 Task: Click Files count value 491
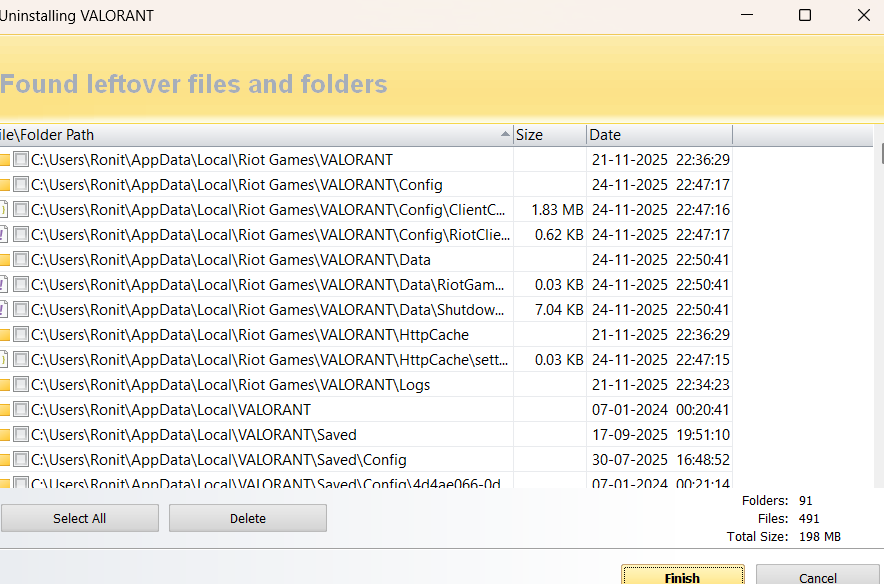[x=809, y=519]
